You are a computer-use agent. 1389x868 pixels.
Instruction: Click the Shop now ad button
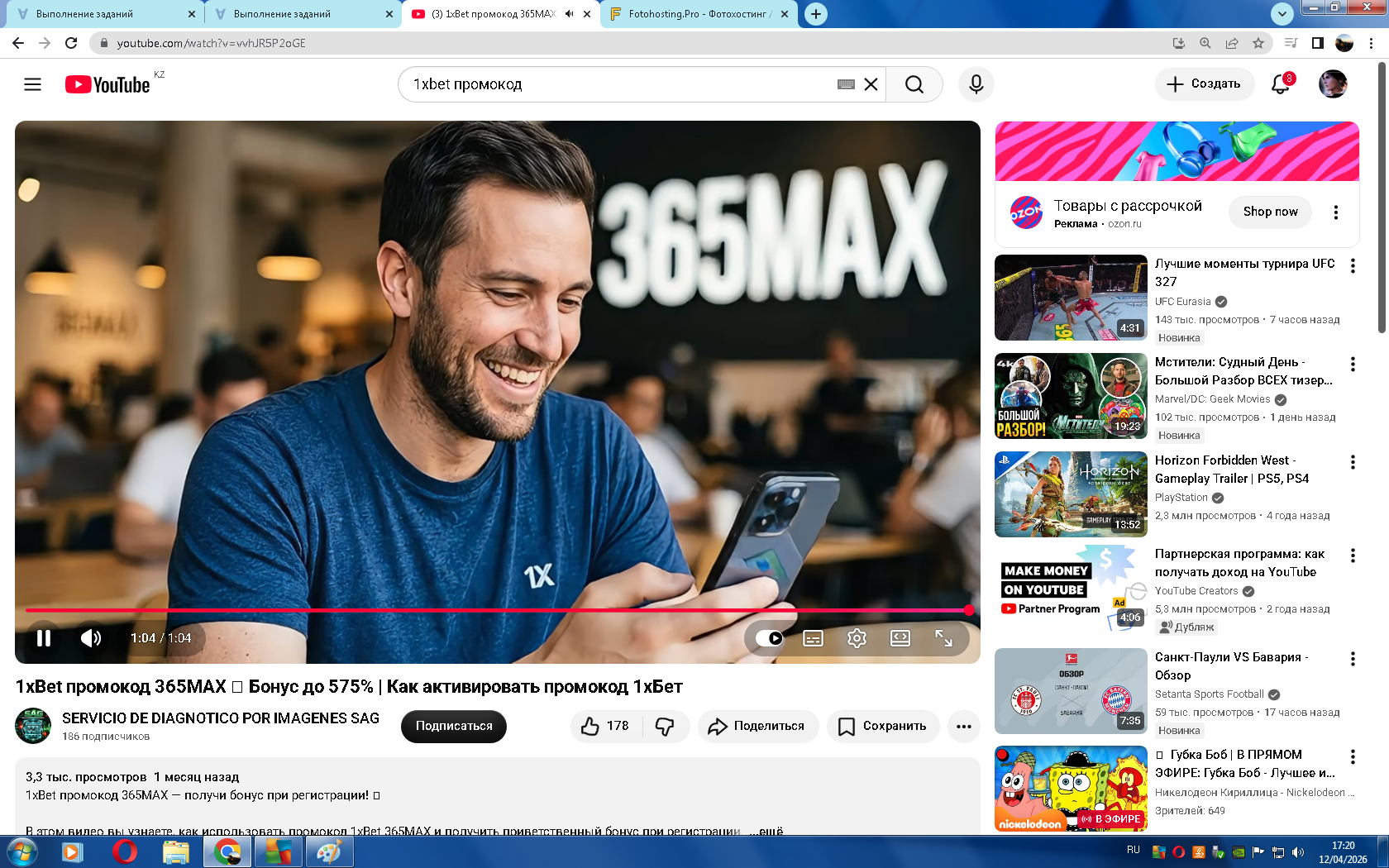tap(1270, 212)
